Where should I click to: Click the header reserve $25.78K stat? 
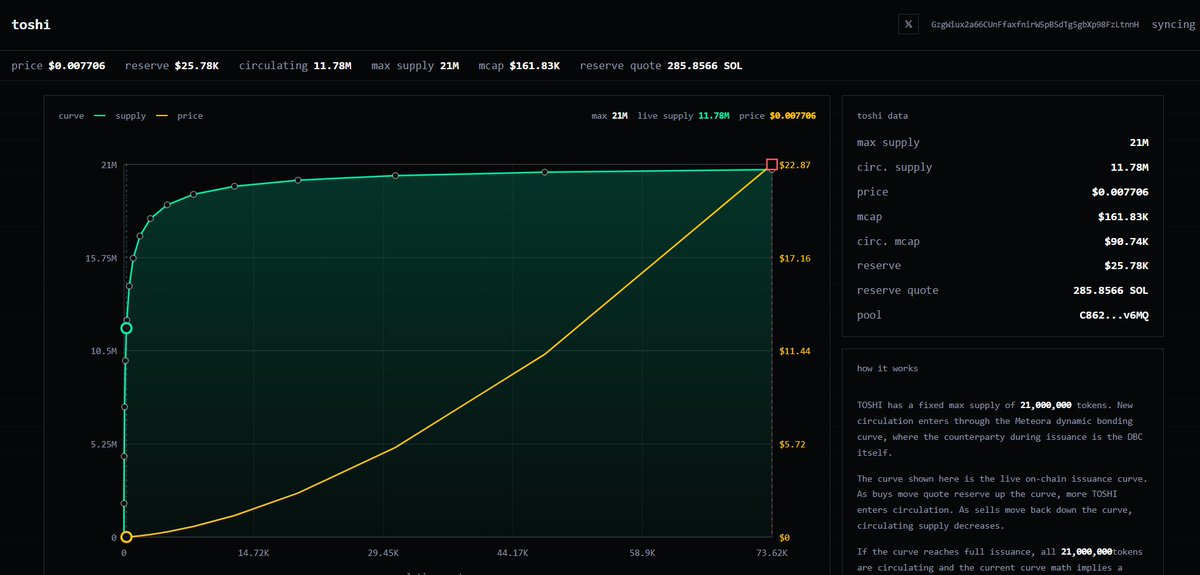(172, 66)
